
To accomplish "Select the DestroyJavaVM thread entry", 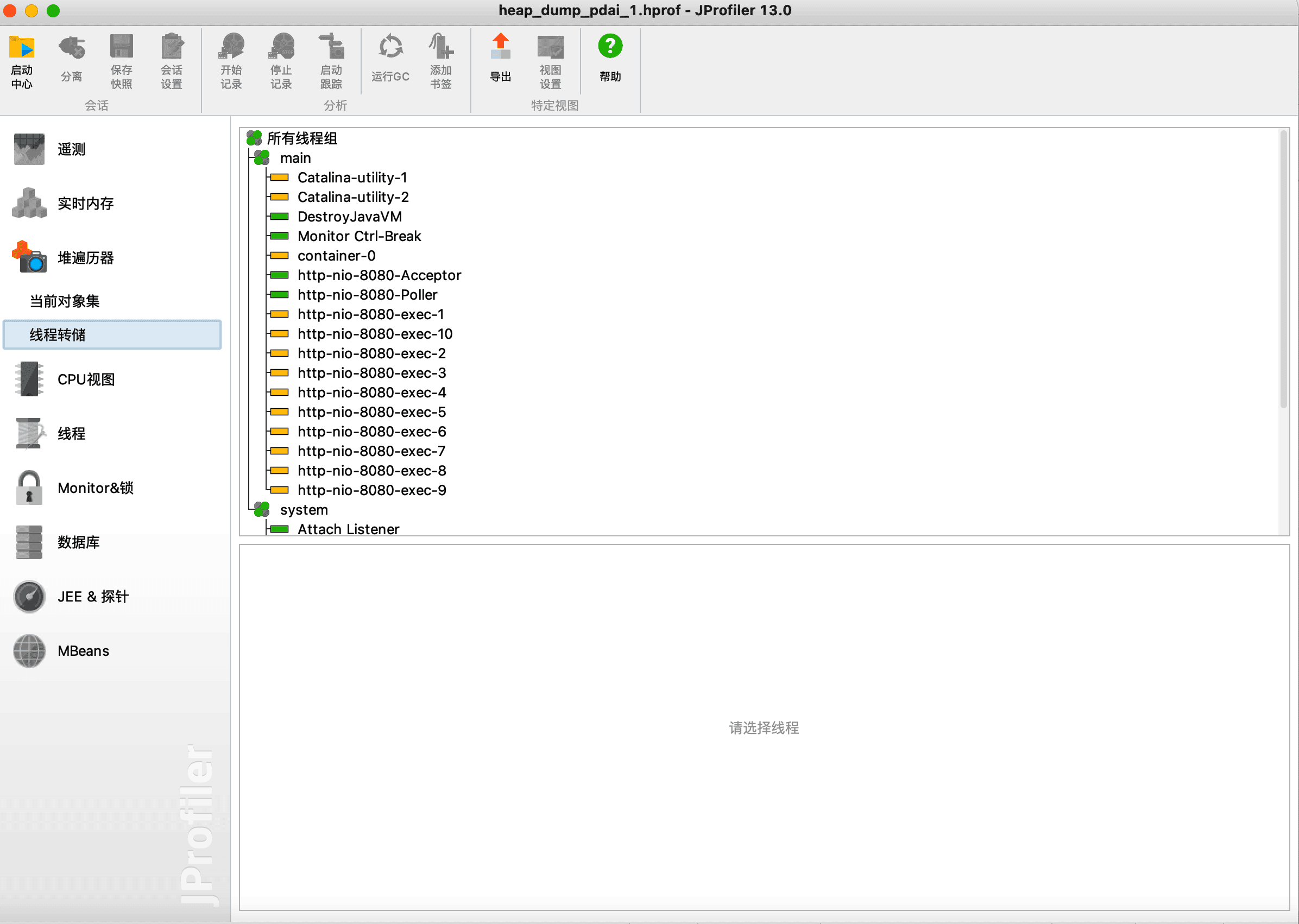I will [349, 217].
